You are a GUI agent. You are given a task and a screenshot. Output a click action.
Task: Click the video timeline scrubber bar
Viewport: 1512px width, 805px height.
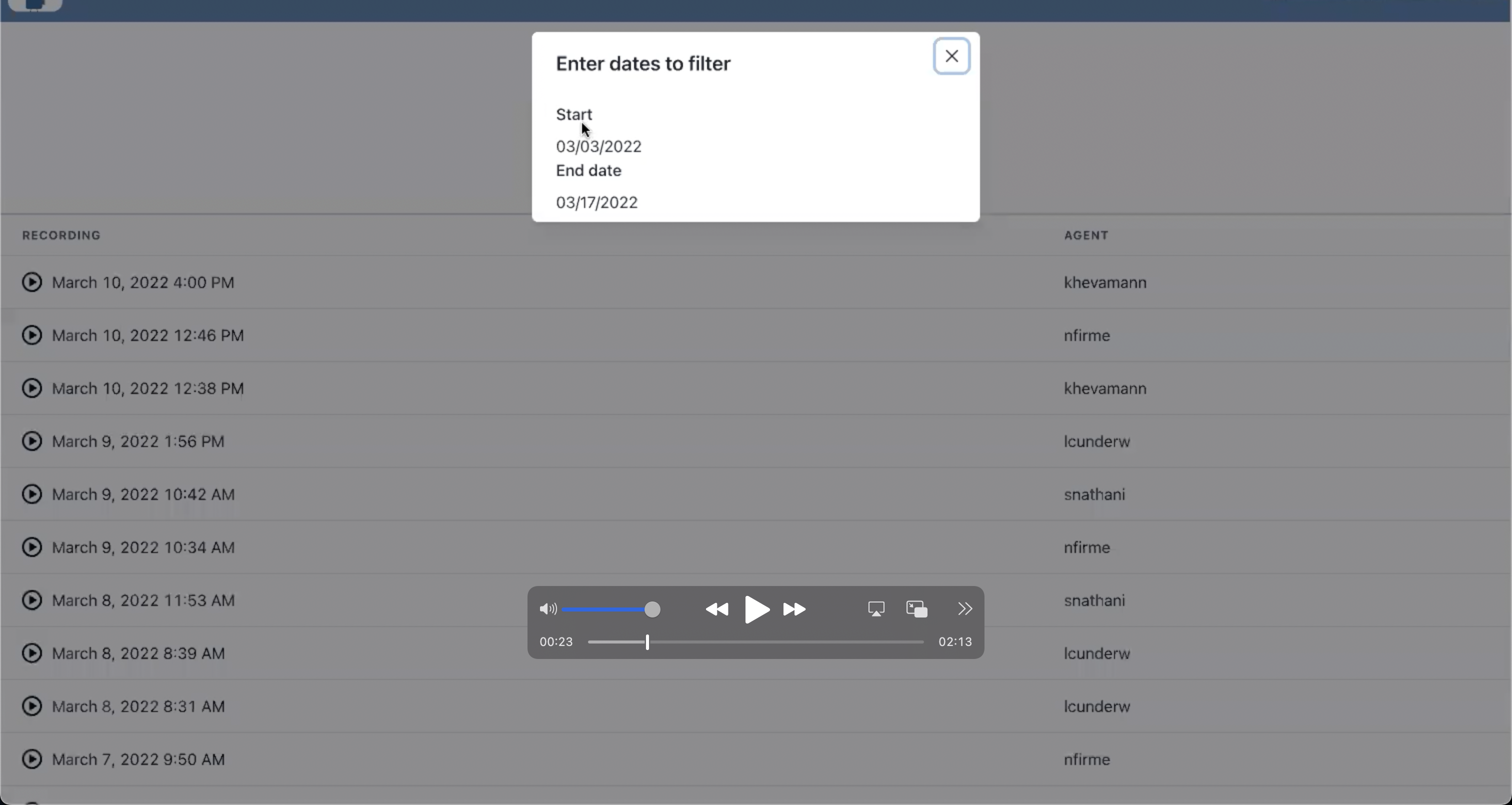[755, 642]
